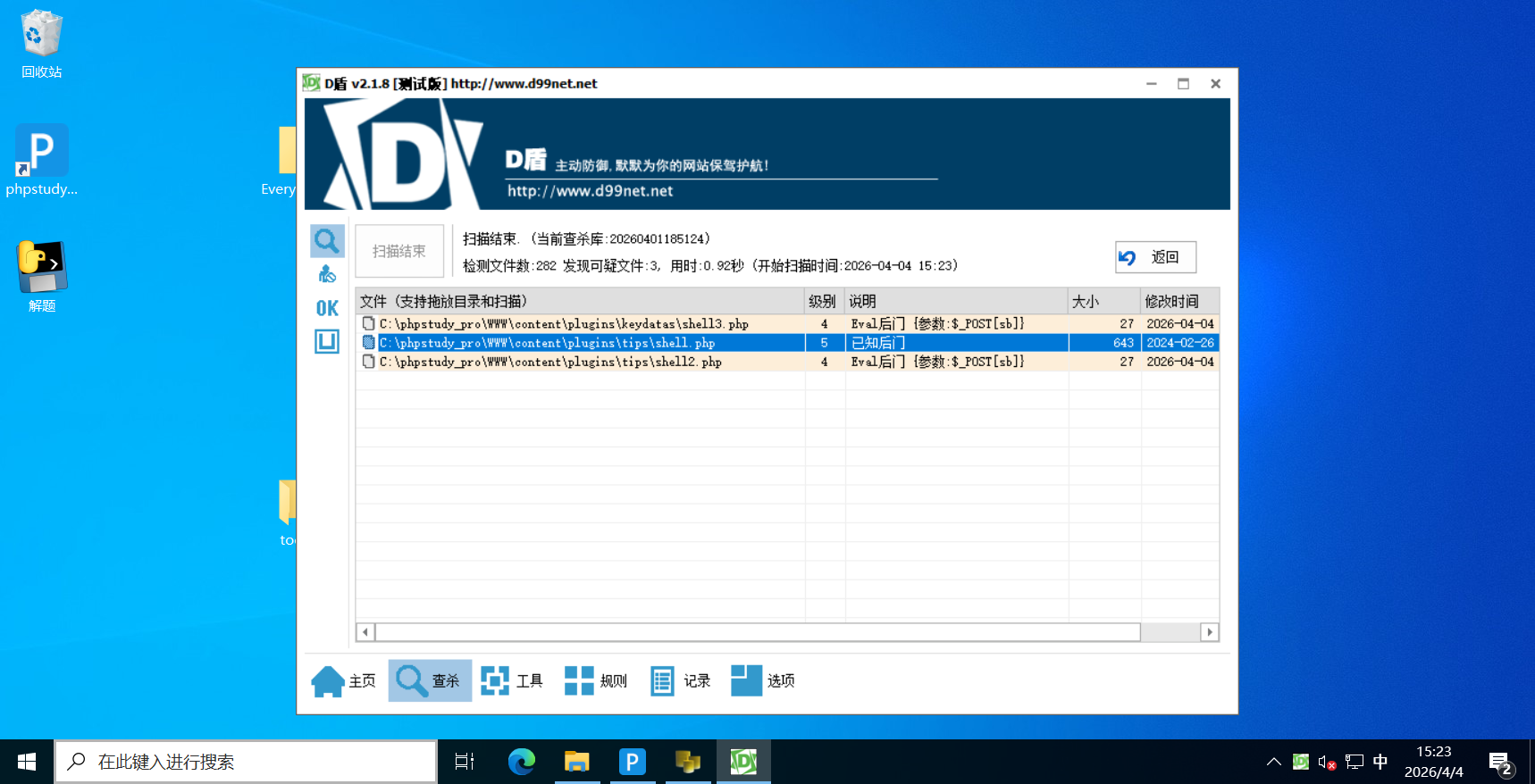This screenshot has height=784, width=1535.
Task: Select the shell3.php file path text
Action: tap(564, 323)
